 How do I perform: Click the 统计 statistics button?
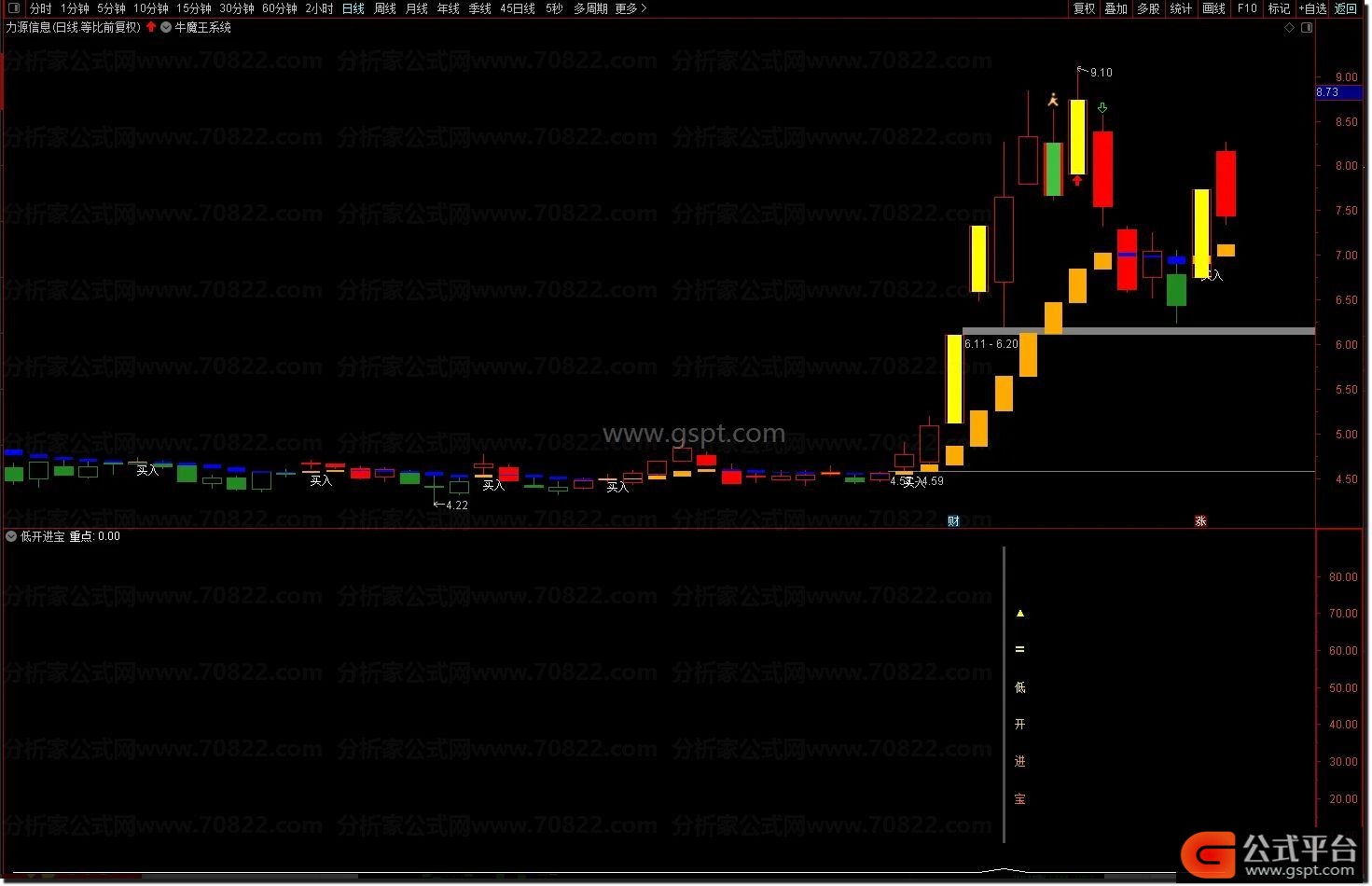[1181, 8]
